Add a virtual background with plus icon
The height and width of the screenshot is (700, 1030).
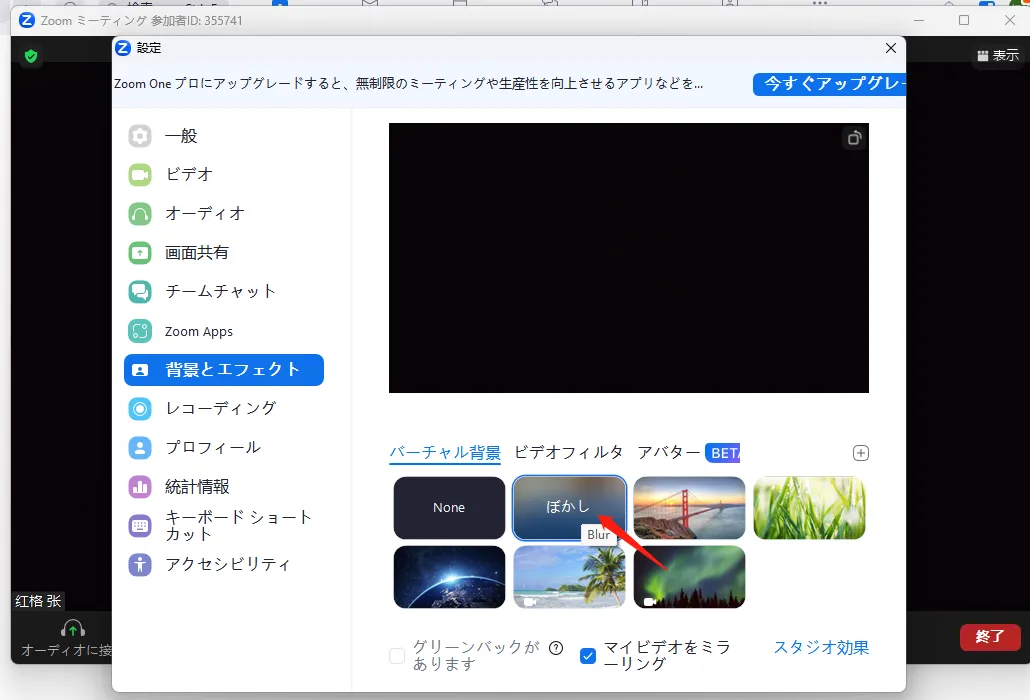point(861,453)
